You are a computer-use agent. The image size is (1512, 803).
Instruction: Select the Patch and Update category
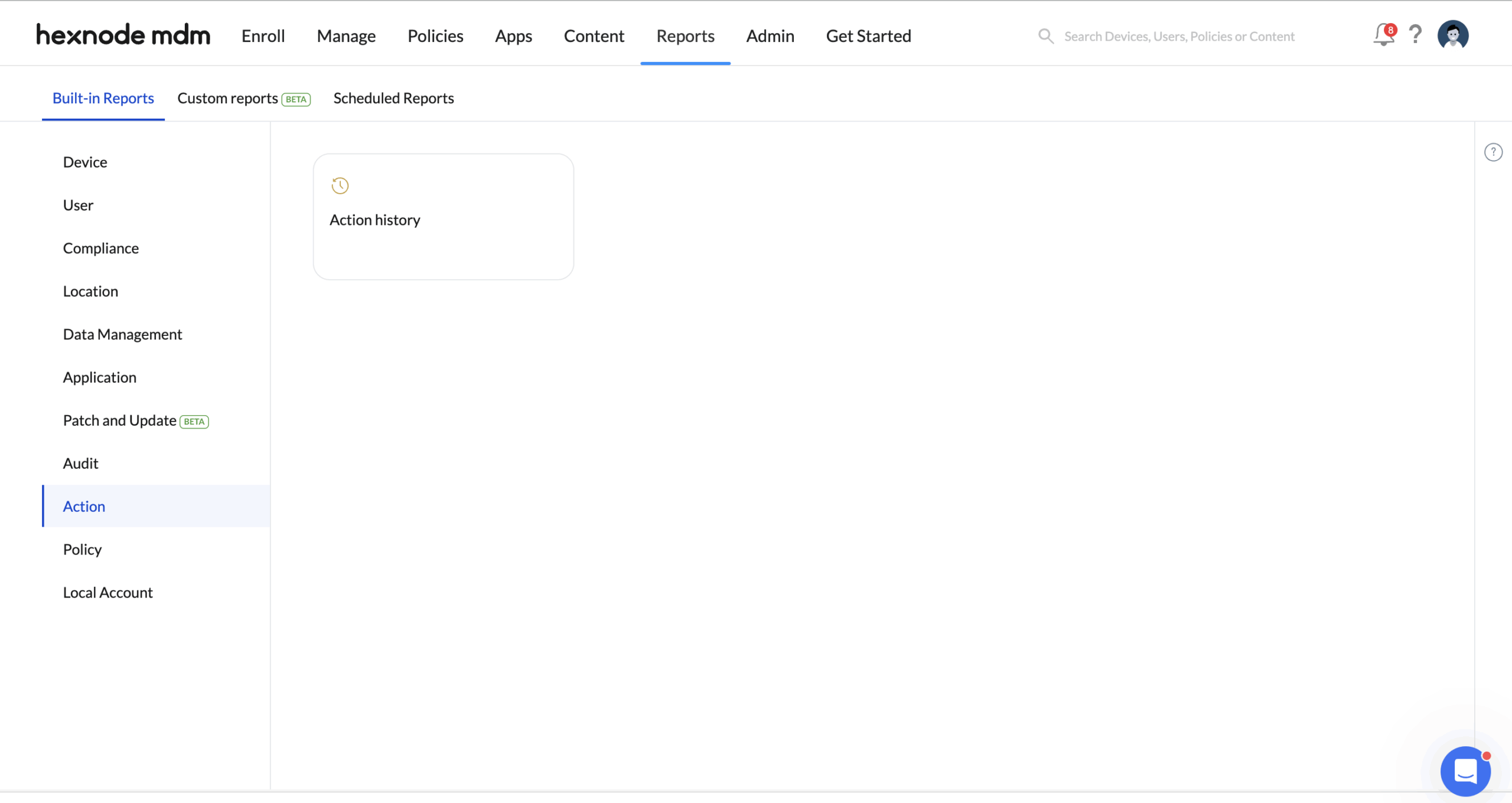click(120, 420)
